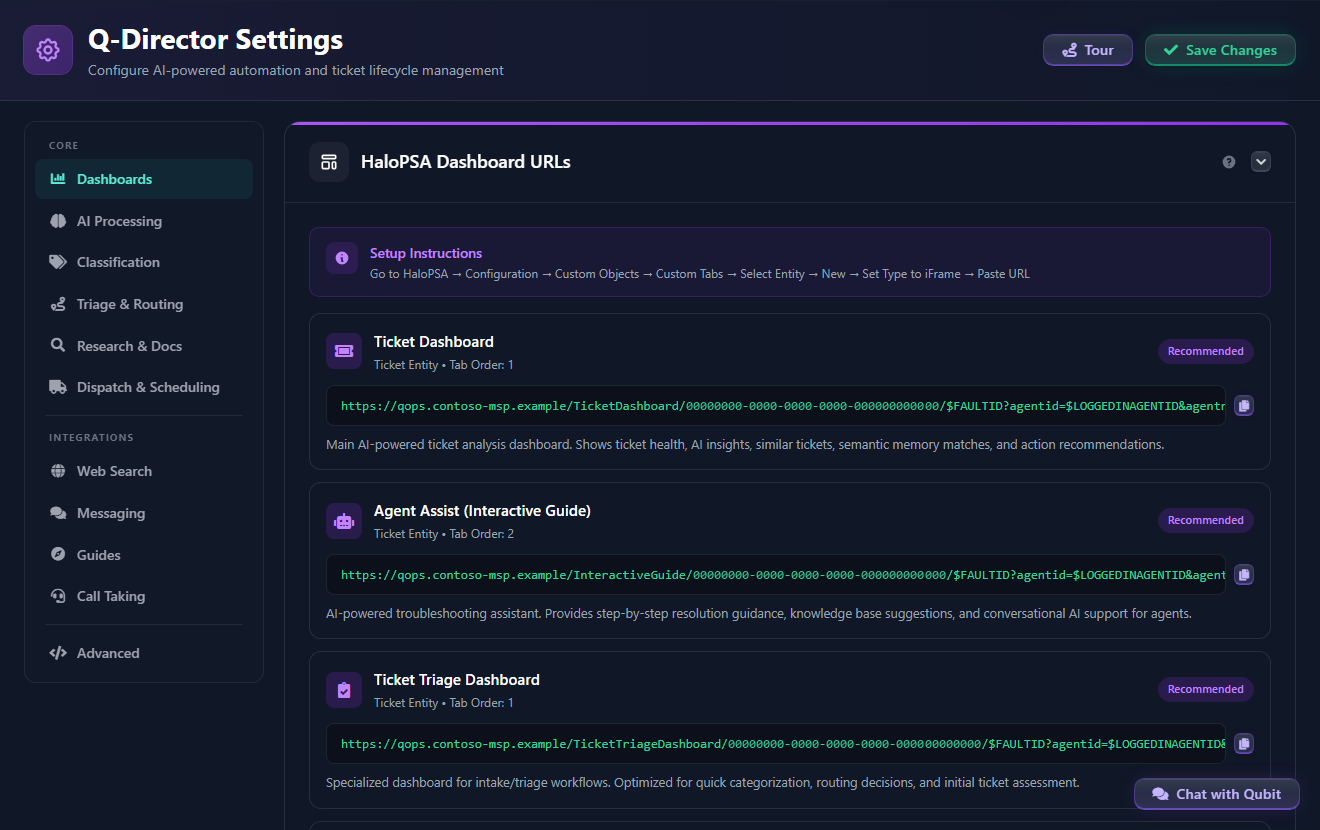Click the Setup Instructions heading
The image size is (1320, 830).
[426, 253]
